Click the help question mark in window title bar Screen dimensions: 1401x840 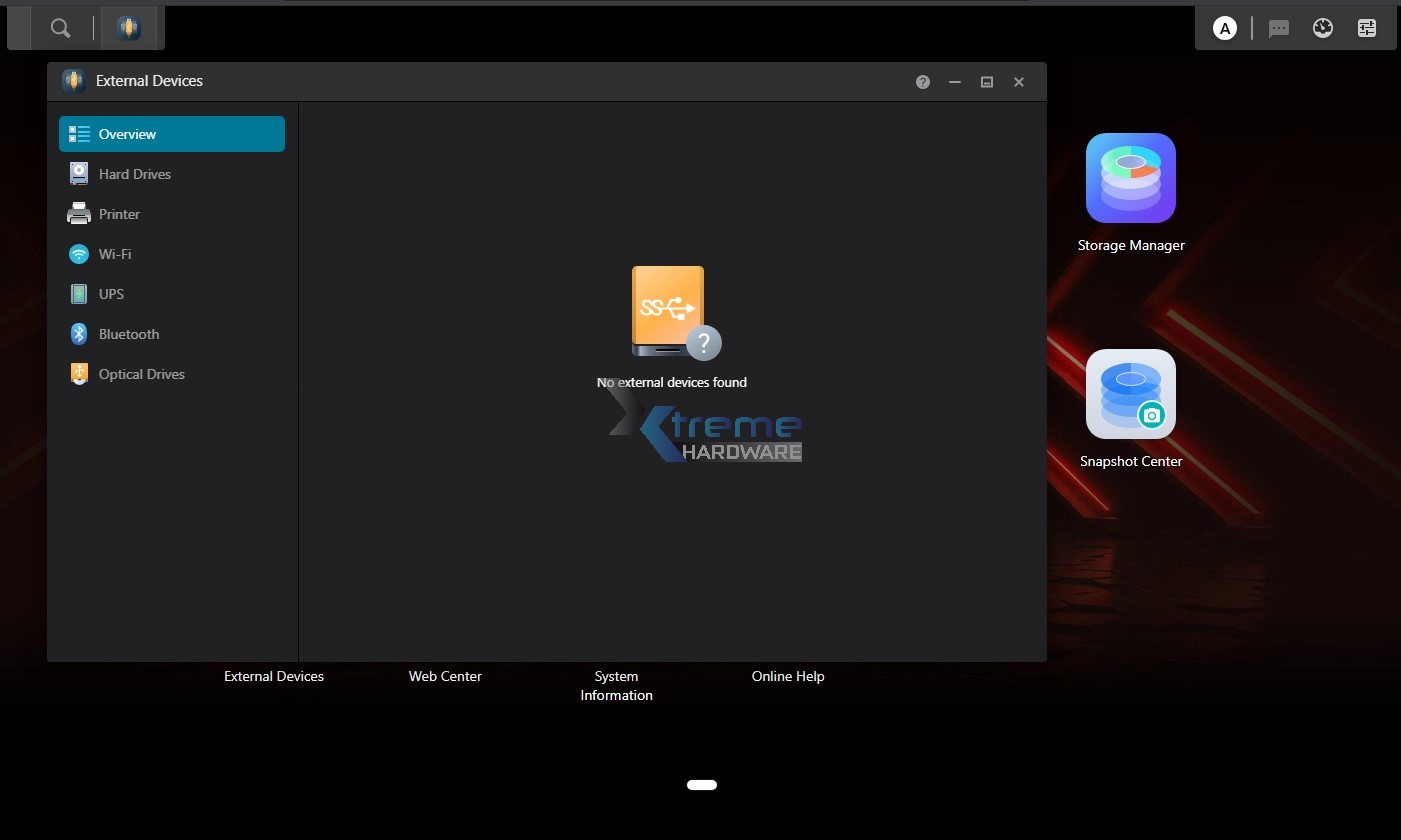pos(923,82)
